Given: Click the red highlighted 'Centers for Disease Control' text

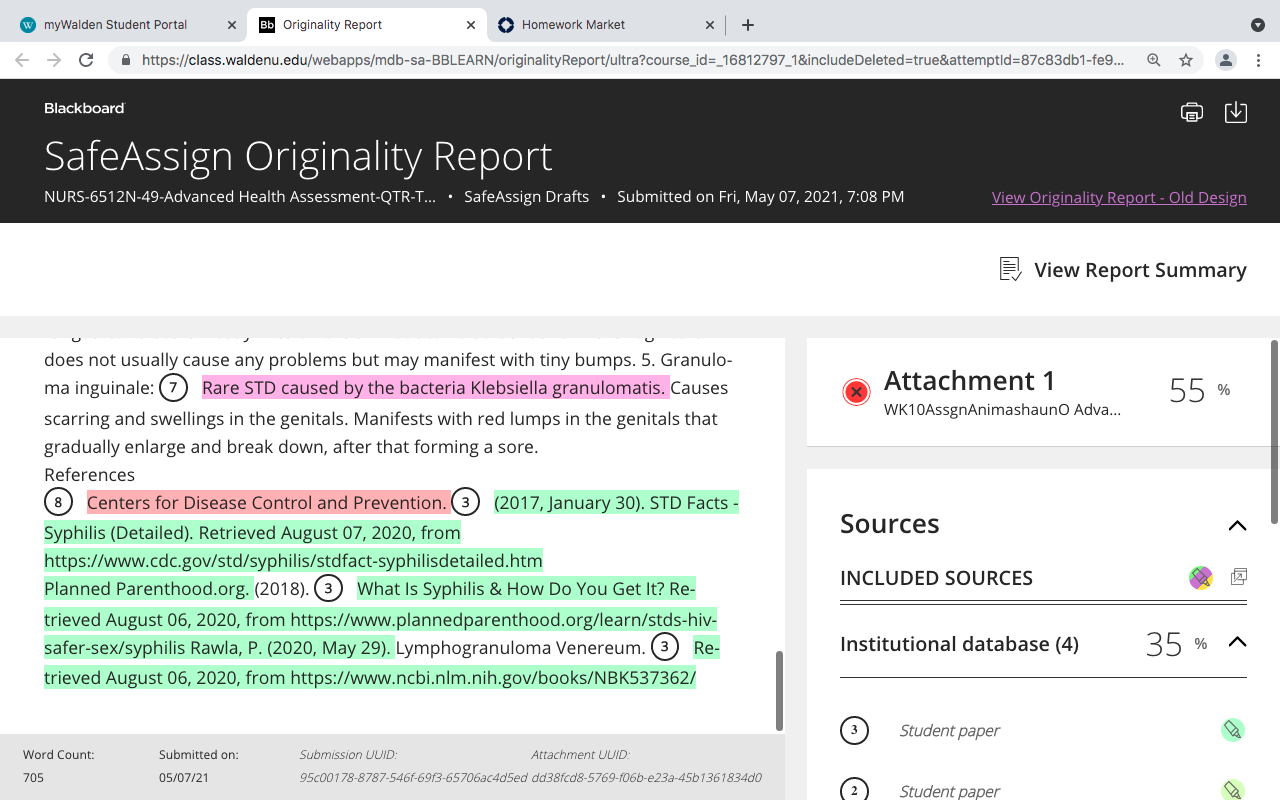Looking at the screenshot, I should (x=267, y=502).
